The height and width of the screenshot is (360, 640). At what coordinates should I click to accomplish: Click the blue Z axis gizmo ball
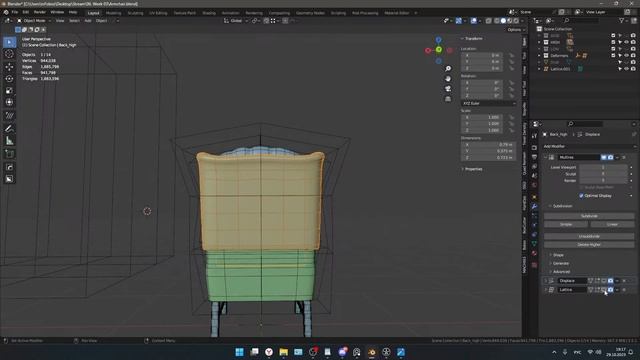(438, 40)
